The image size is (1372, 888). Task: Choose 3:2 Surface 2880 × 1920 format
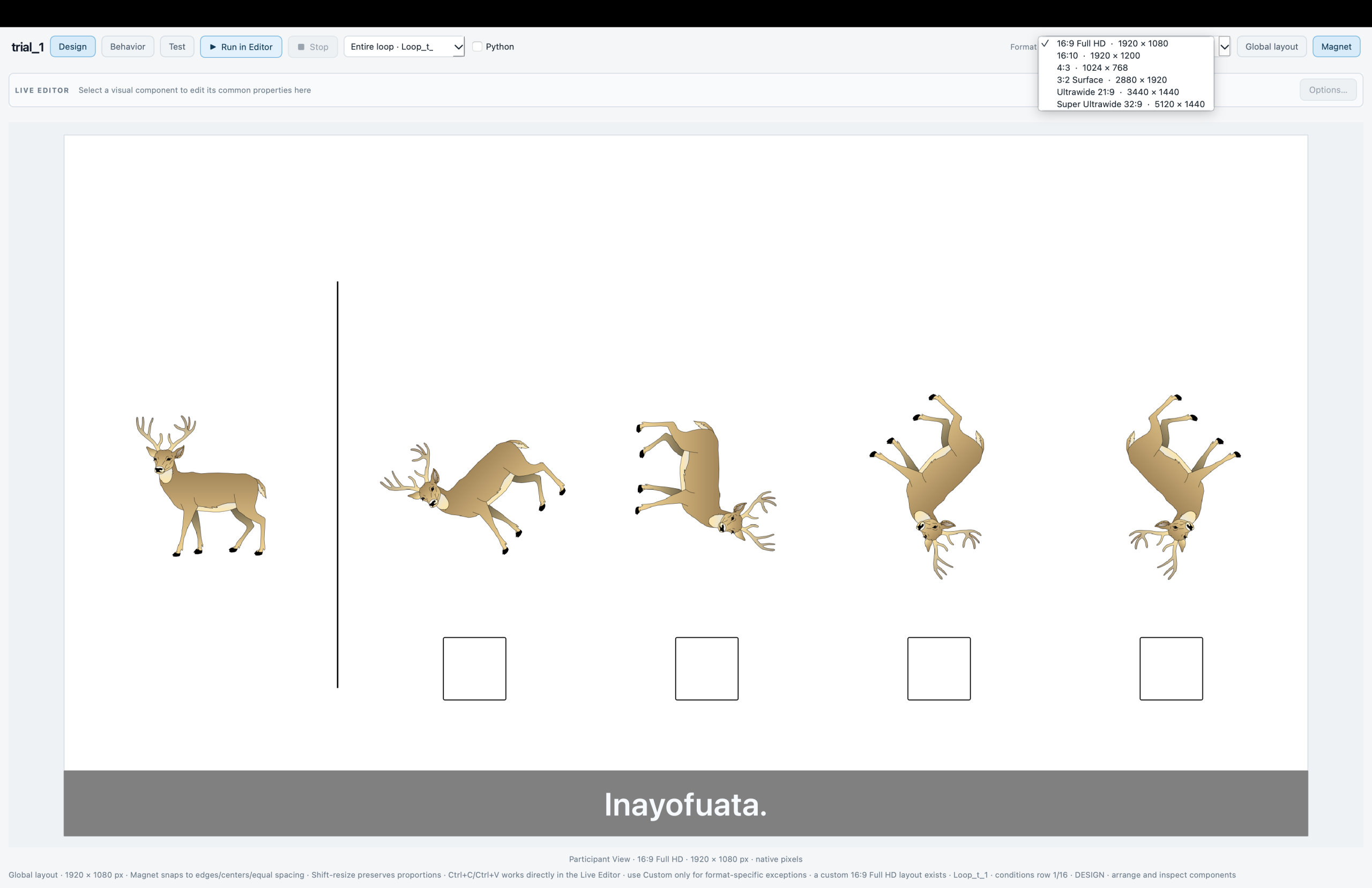1126,79
